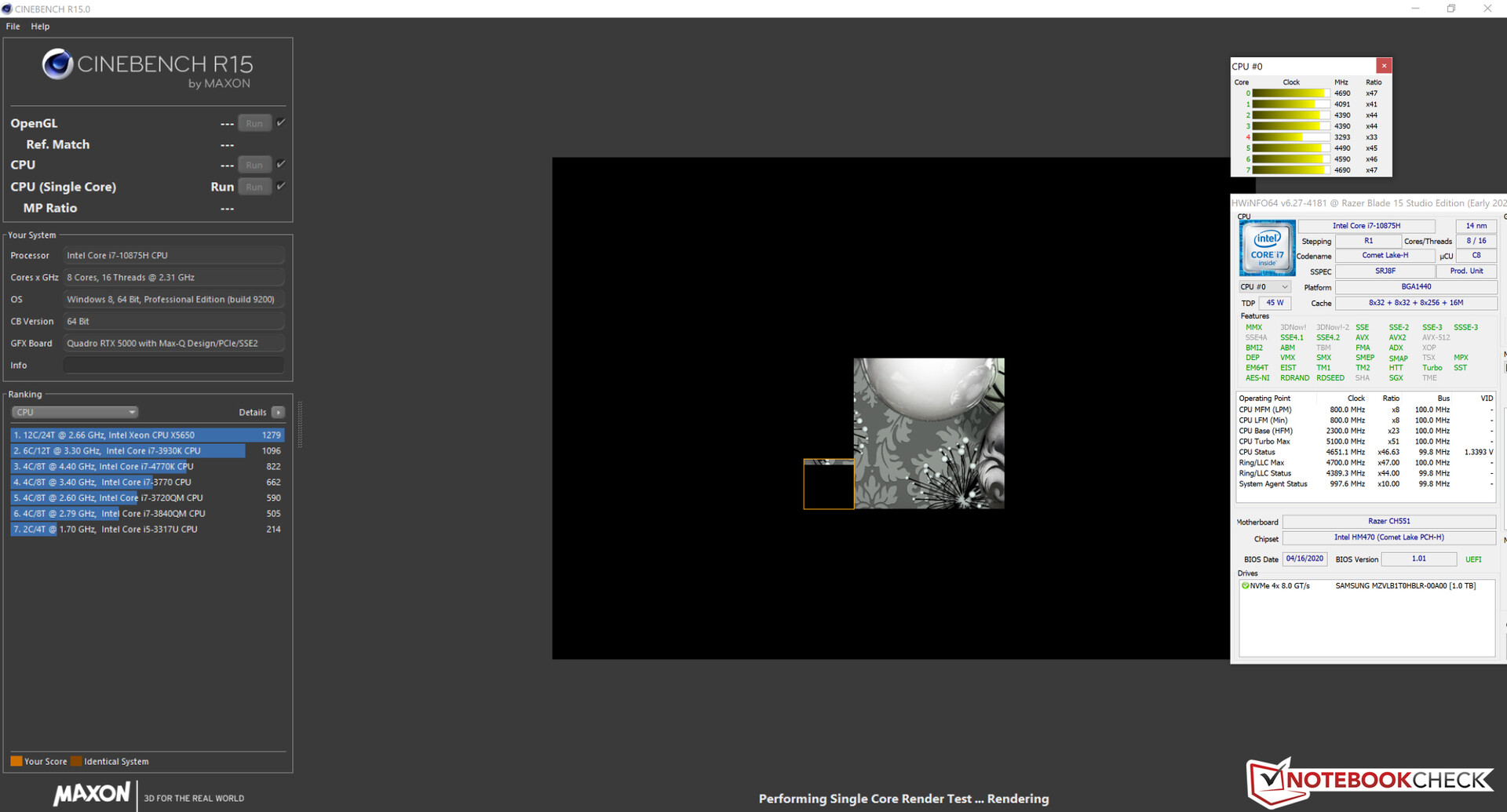Click the Core 7 clock bar in CPU #0 window
Viewport: 1507px width, 812px height.
click(x=1291, y=170)
